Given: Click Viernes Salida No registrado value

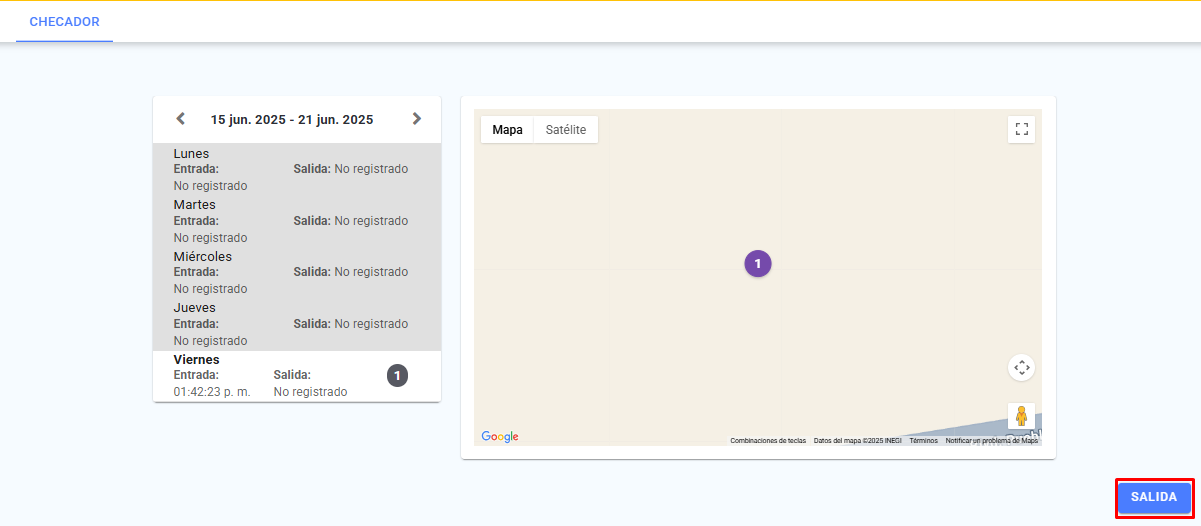Looking at the screenshot, I should click(310, 392).
